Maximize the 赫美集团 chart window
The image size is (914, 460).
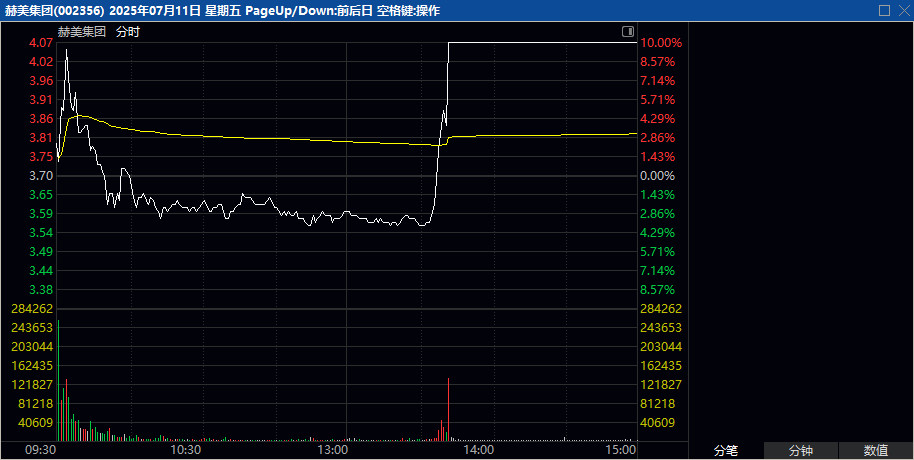(884, 10)
